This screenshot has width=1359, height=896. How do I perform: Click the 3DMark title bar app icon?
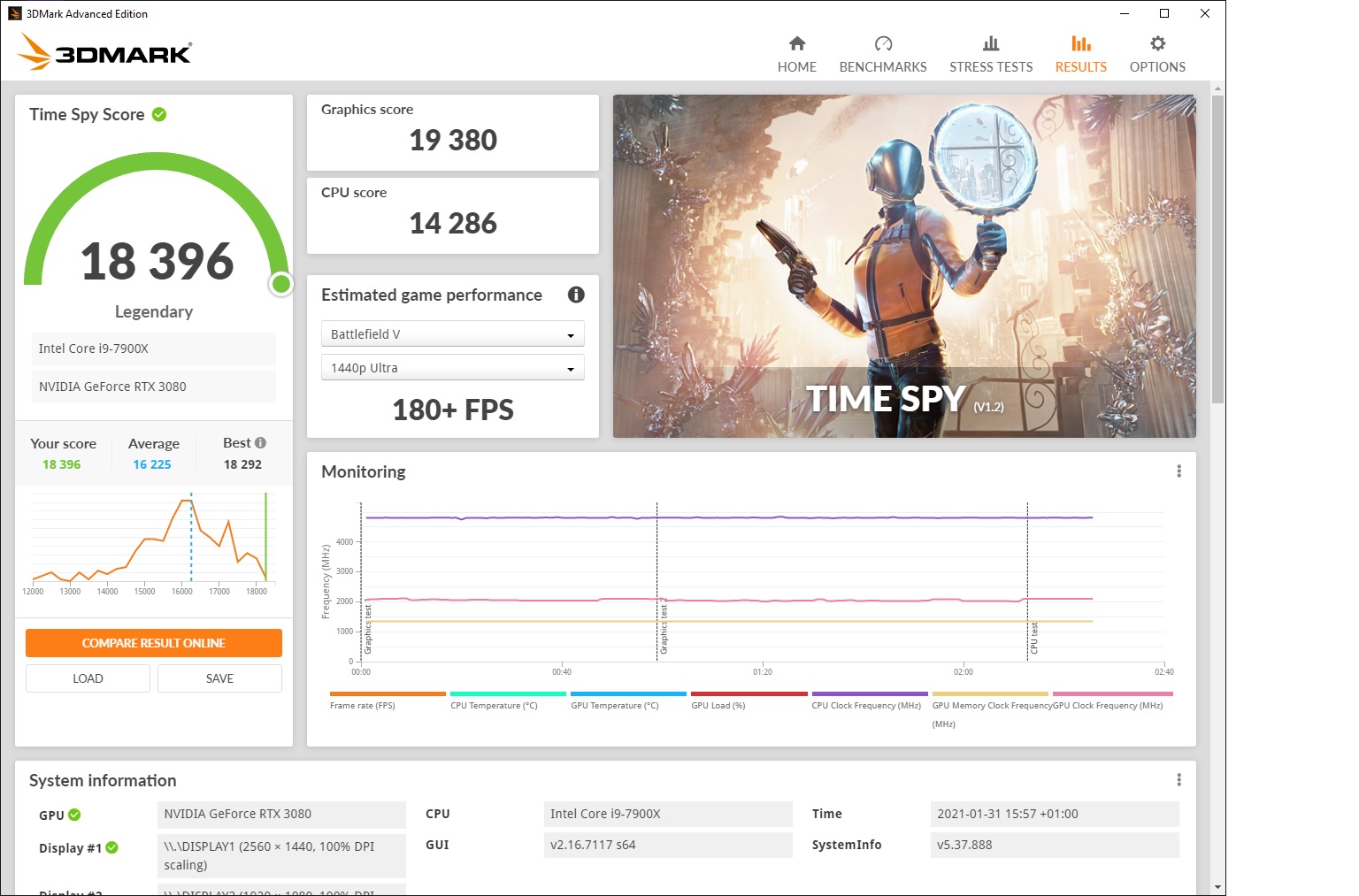coord(14,13)
